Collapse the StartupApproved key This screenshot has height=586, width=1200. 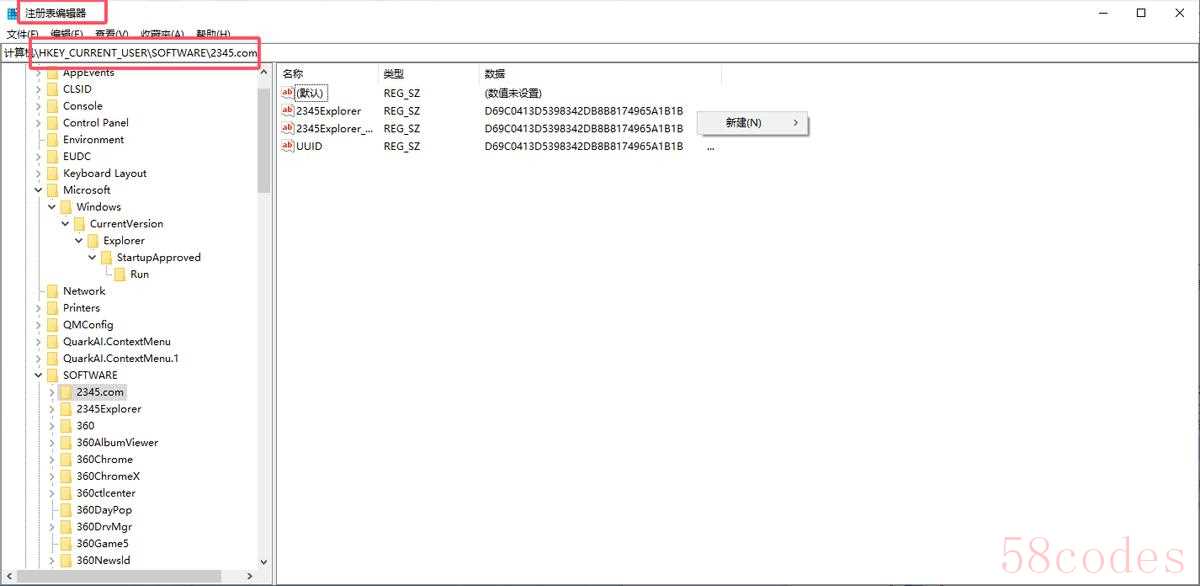click(x=92, y=257)
